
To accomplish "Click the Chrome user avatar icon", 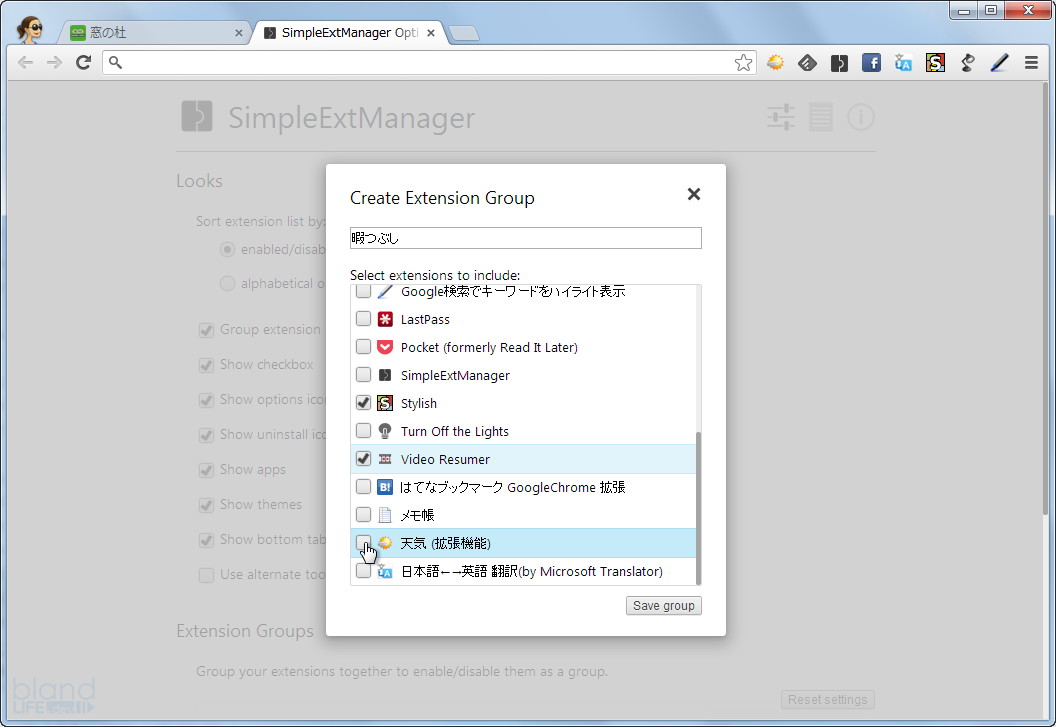I will click(30, 30).
